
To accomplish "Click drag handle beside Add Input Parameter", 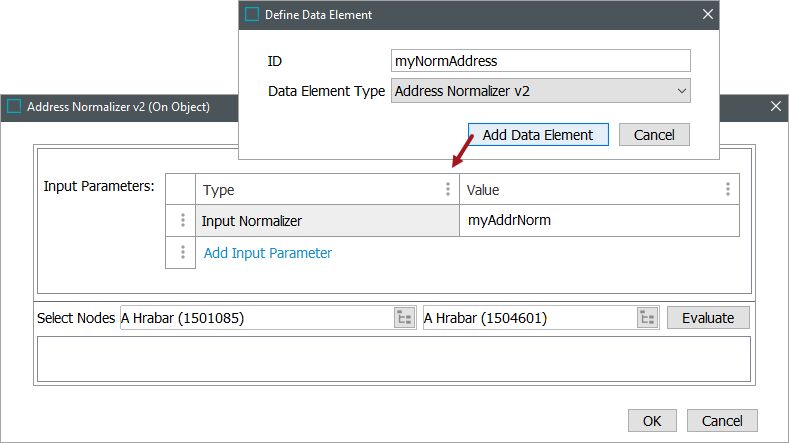I will (x=182, y=253).
